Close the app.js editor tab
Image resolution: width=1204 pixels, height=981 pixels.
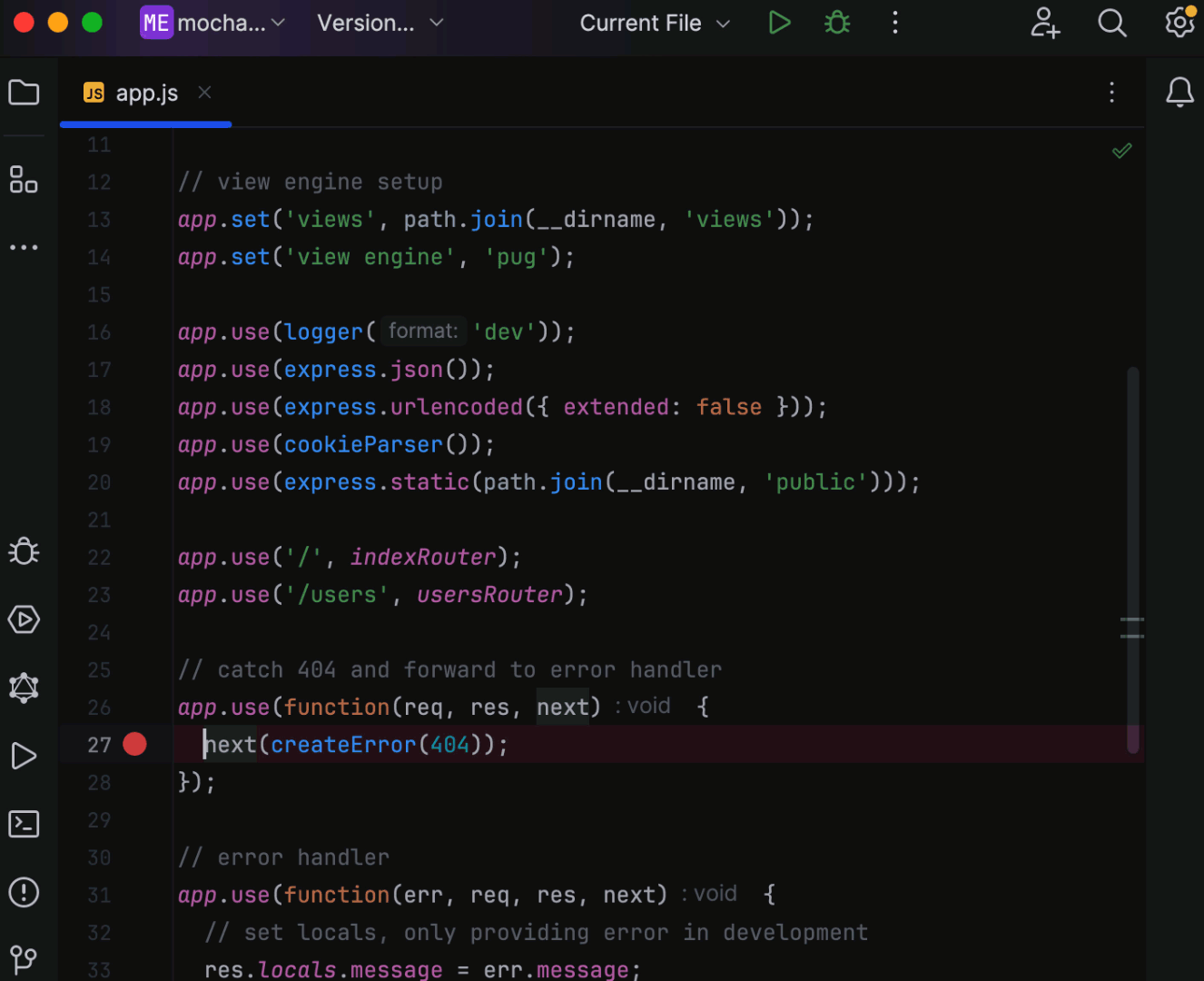pyautogui.click(x=204, y=92)
